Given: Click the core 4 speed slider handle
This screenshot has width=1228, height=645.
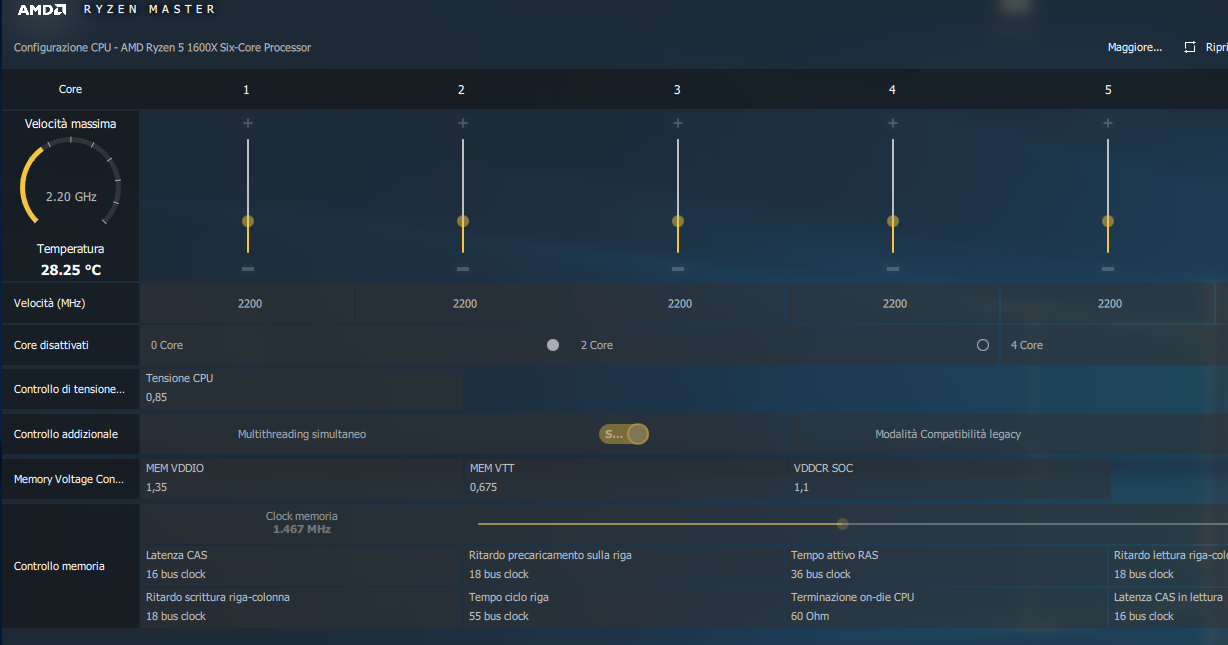Looking at the screenshot, I should [893, 221].
